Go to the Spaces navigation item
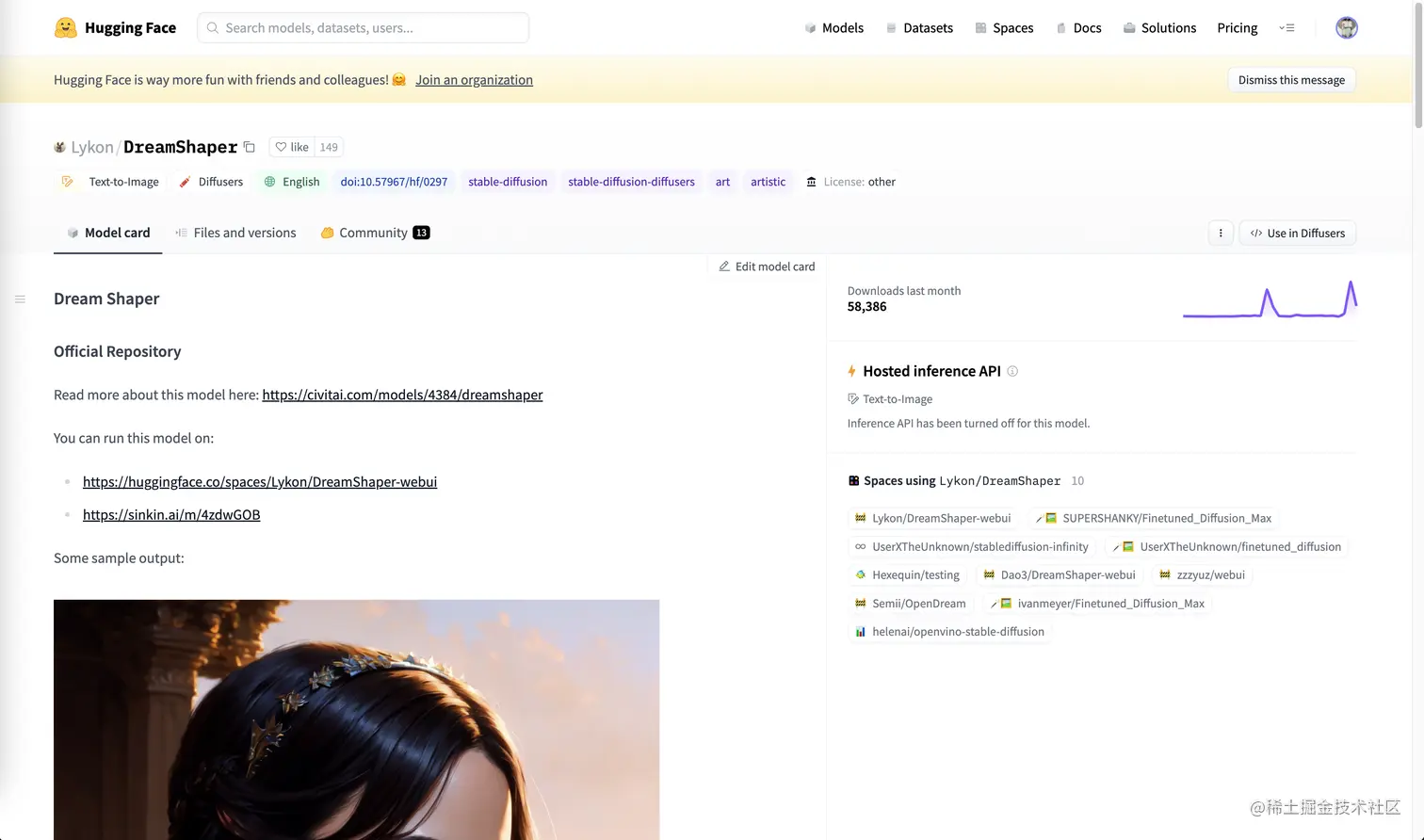The height and width of the screenshot is (840, 1424). 1004,27
